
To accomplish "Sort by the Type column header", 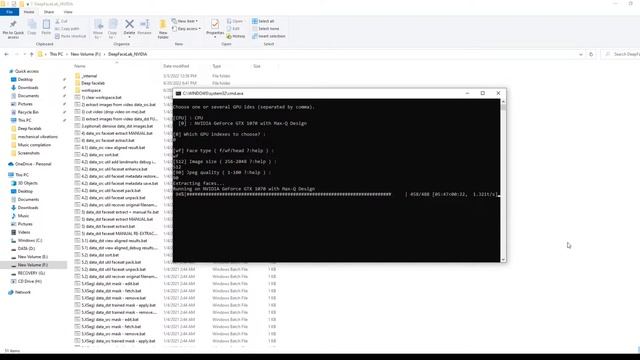I will pos(217,66).
